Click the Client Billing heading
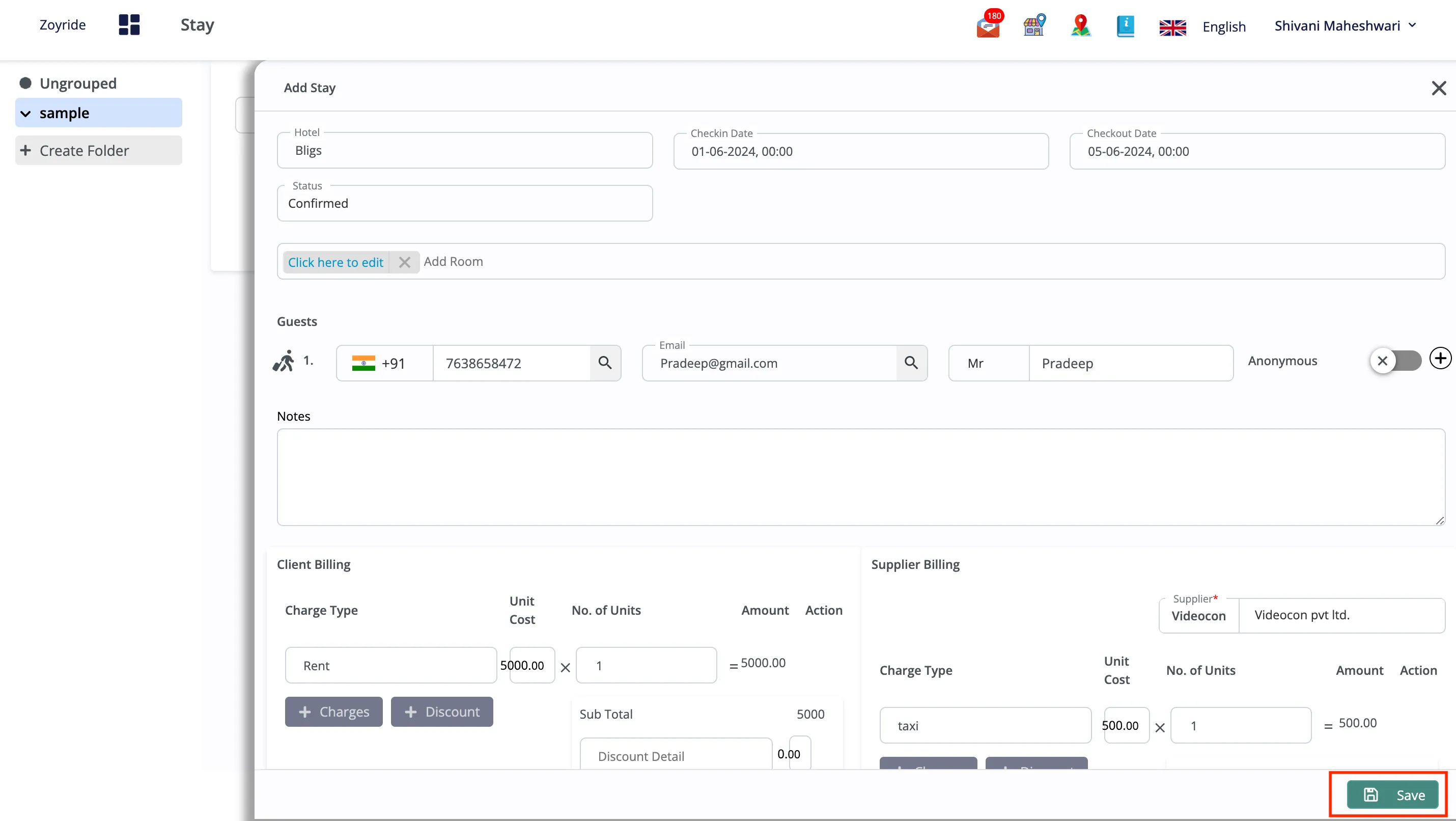 pyautogui.click(x=314, y=564)
